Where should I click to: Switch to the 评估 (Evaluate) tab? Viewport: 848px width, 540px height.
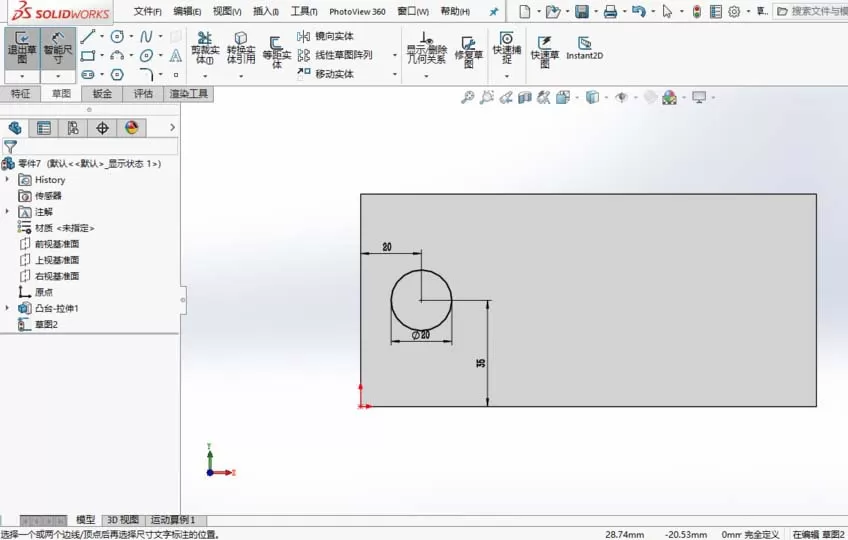pos(143,94)
